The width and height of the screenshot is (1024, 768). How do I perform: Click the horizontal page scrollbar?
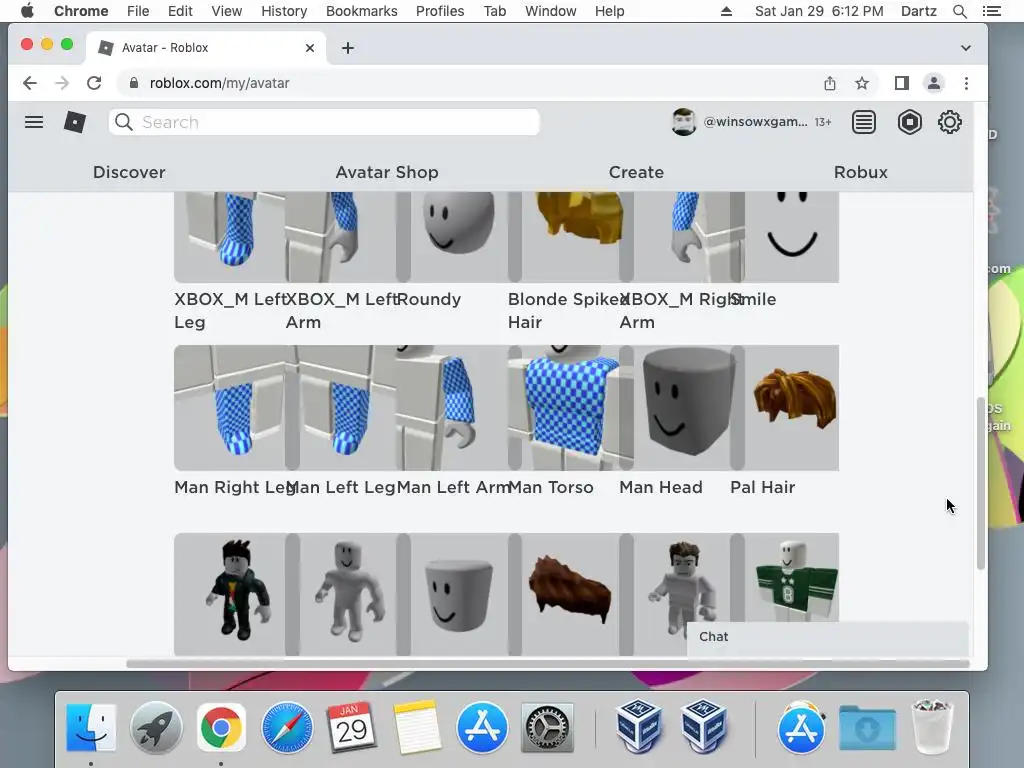547,664
